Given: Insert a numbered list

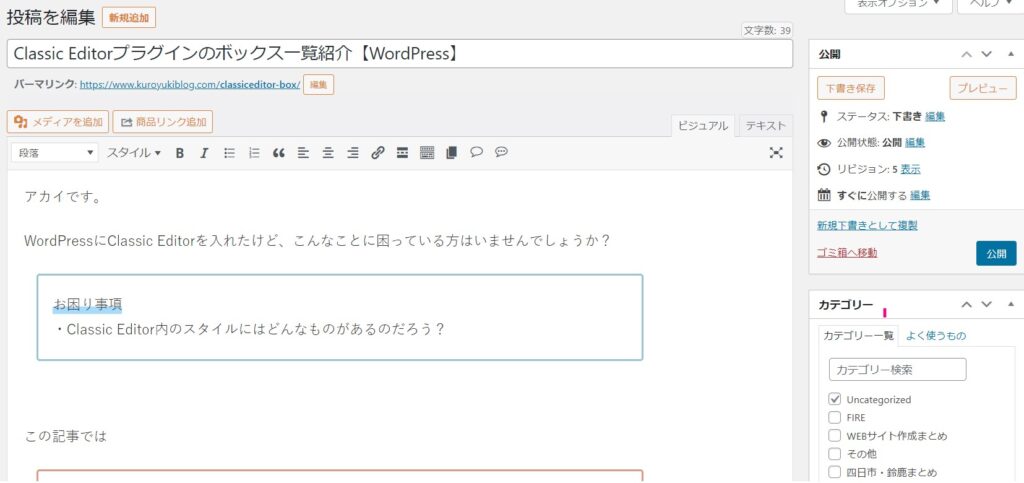Looking at the screenshot, I should (x=254, y=153).
